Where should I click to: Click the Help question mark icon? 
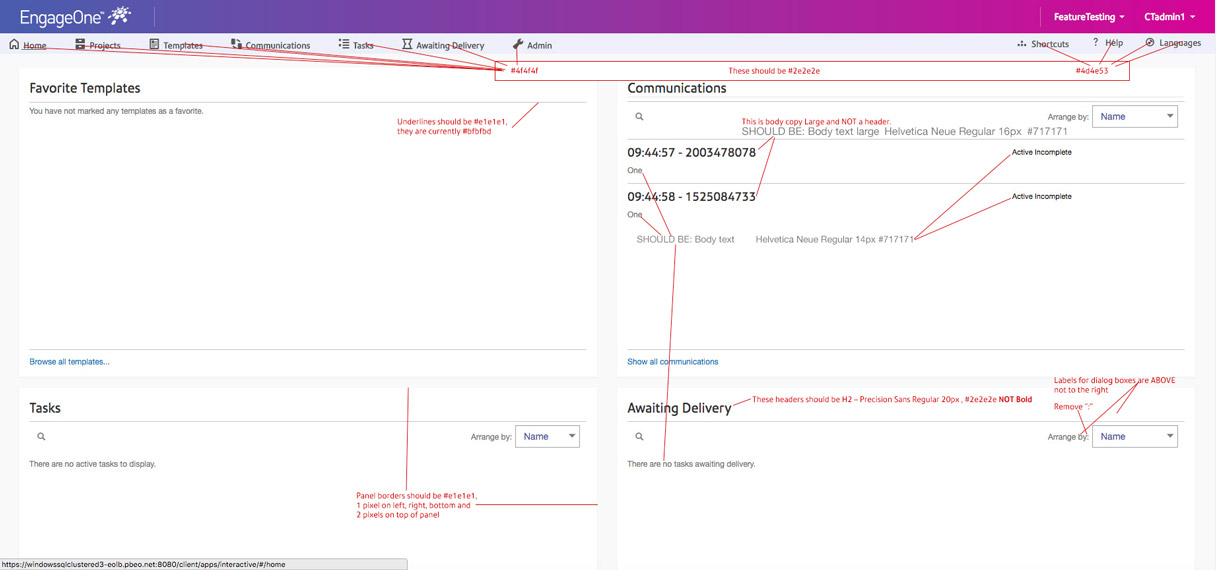click(x=1095, y=43)
